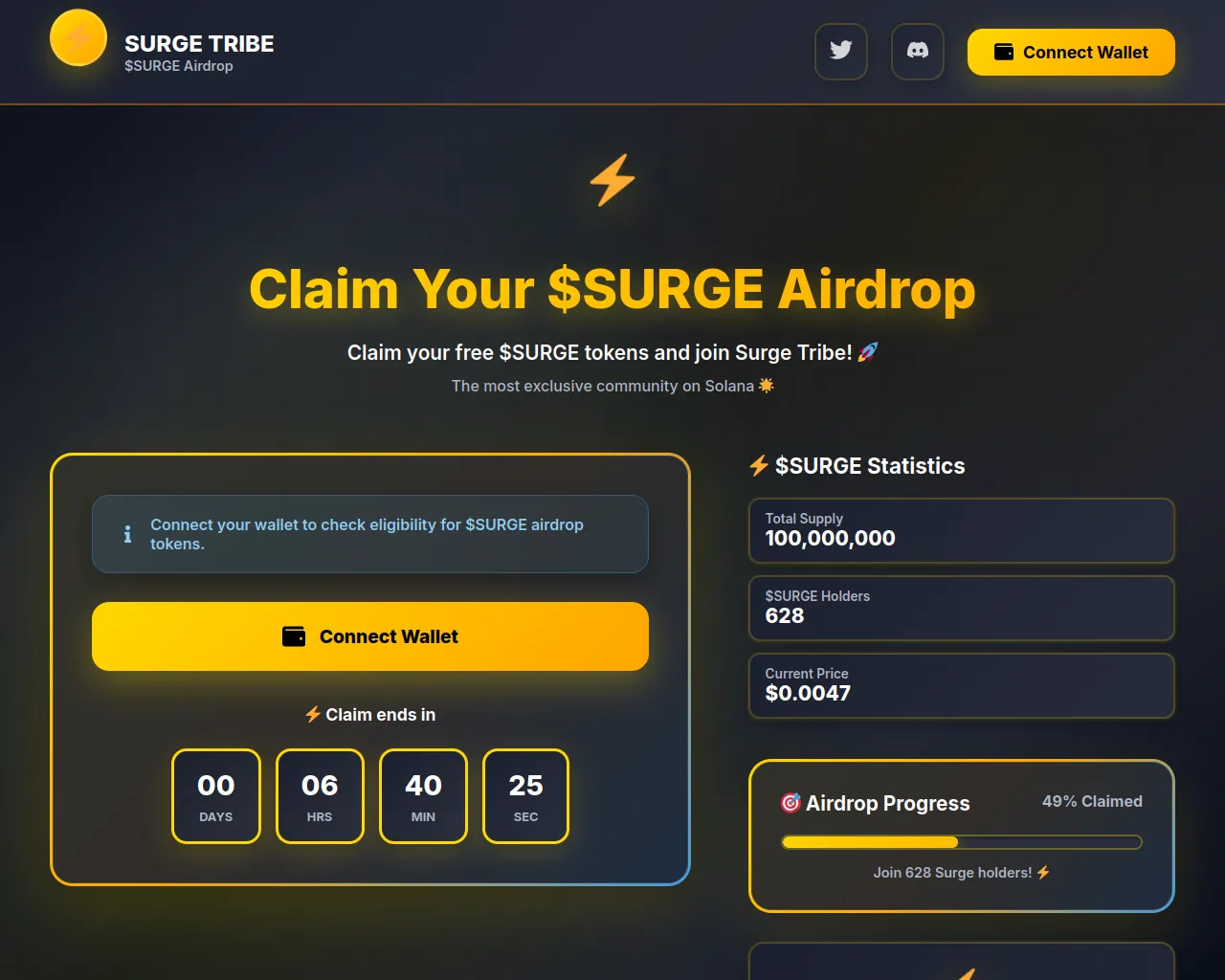1225x980 pixels.
Task: Click the lightning icon beside $SURGE Statistics
Action: tap(759, 466)
